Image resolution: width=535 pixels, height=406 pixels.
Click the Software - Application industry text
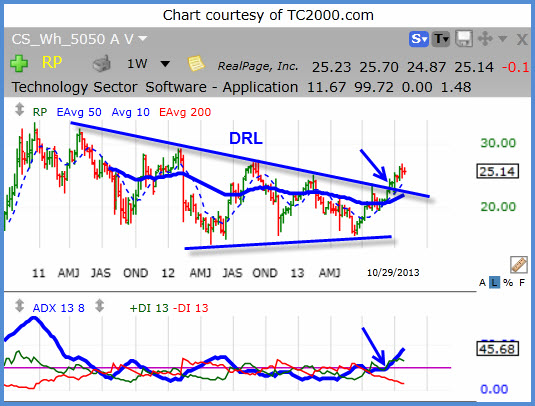(222, 87)
